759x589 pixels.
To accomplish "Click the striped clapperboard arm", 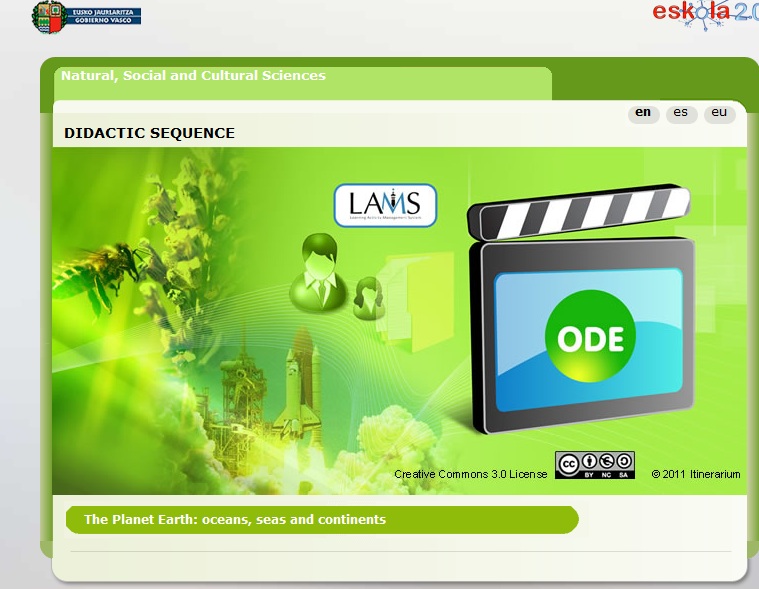I will [x=579, y=211].
